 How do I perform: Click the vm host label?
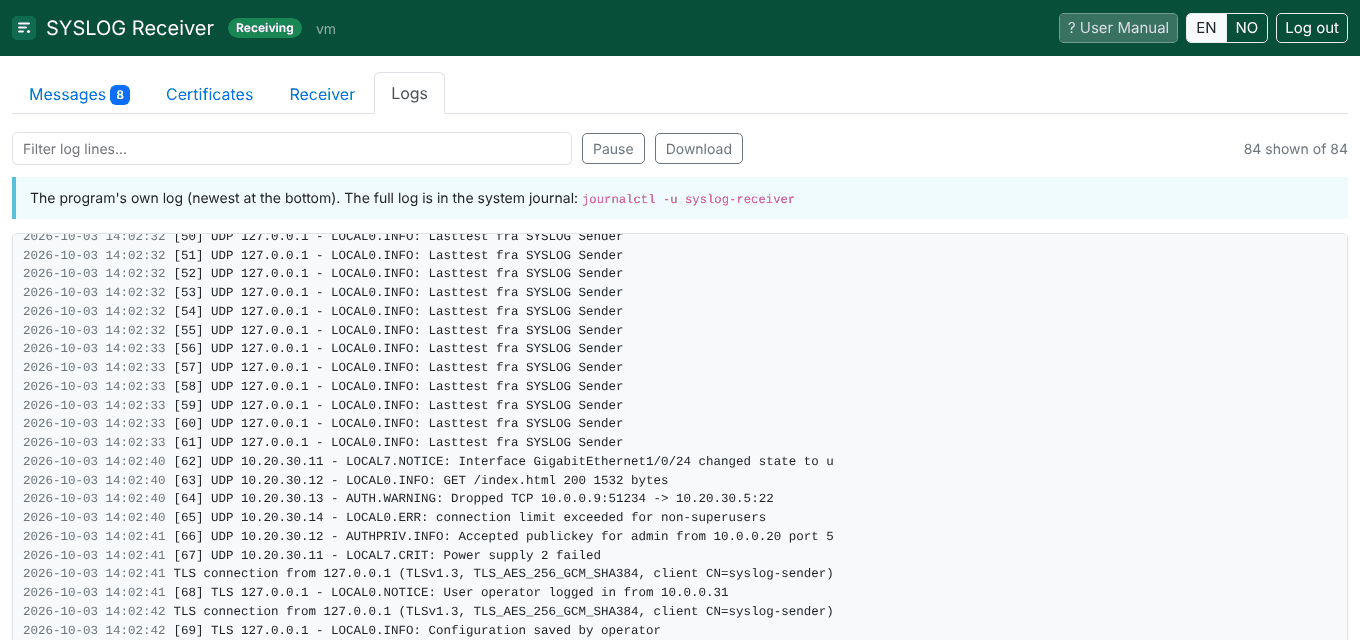[326, 29]
